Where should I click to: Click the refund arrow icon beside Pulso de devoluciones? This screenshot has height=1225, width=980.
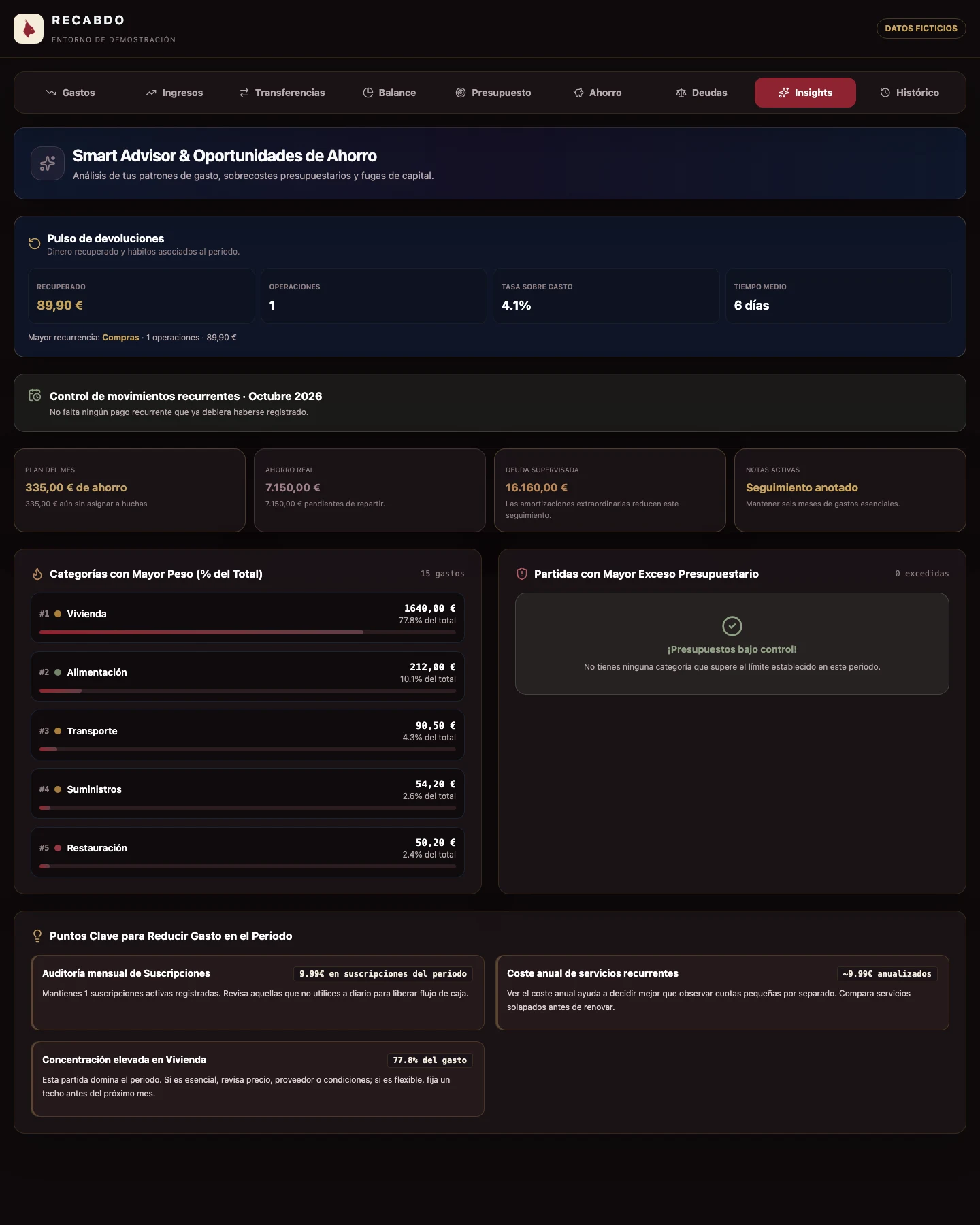click(x=35, y=244)
